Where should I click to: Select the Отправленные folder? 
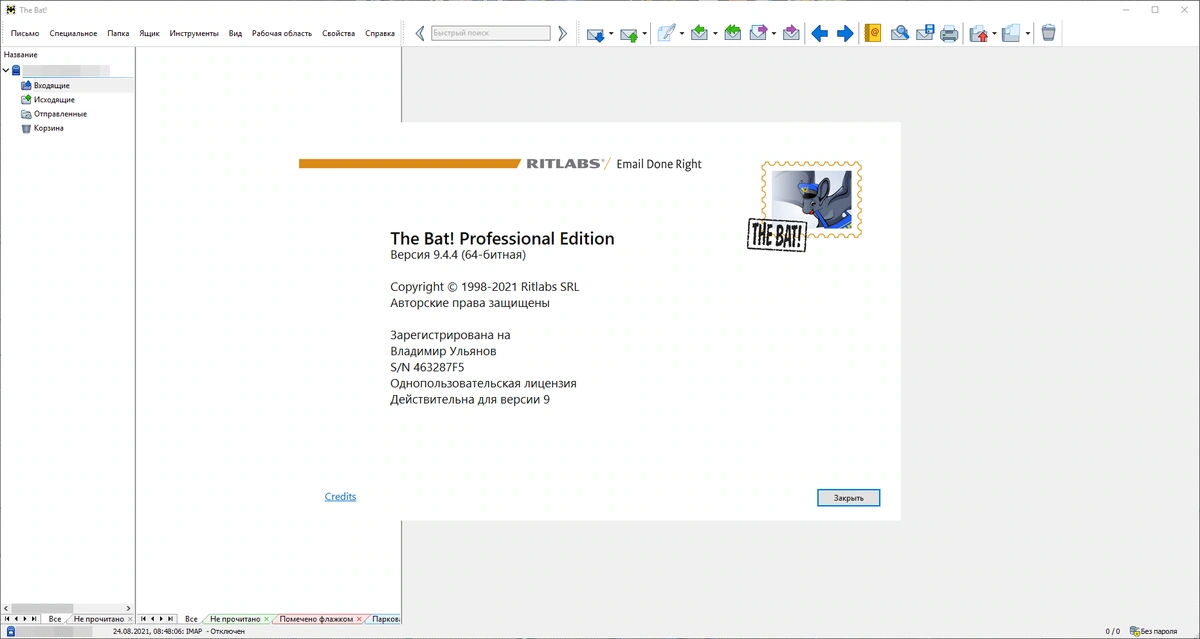[60, 114]
